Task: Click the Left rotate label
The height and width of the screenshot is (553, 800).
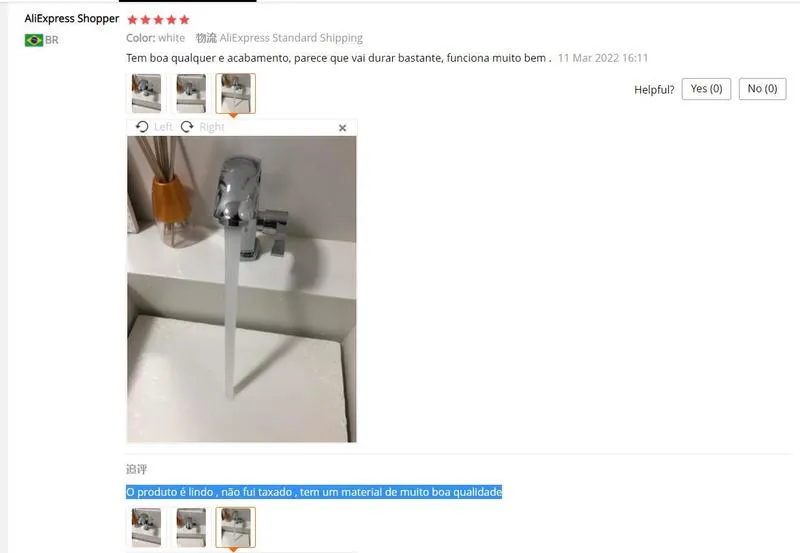Action: click(x=163, y=127)
